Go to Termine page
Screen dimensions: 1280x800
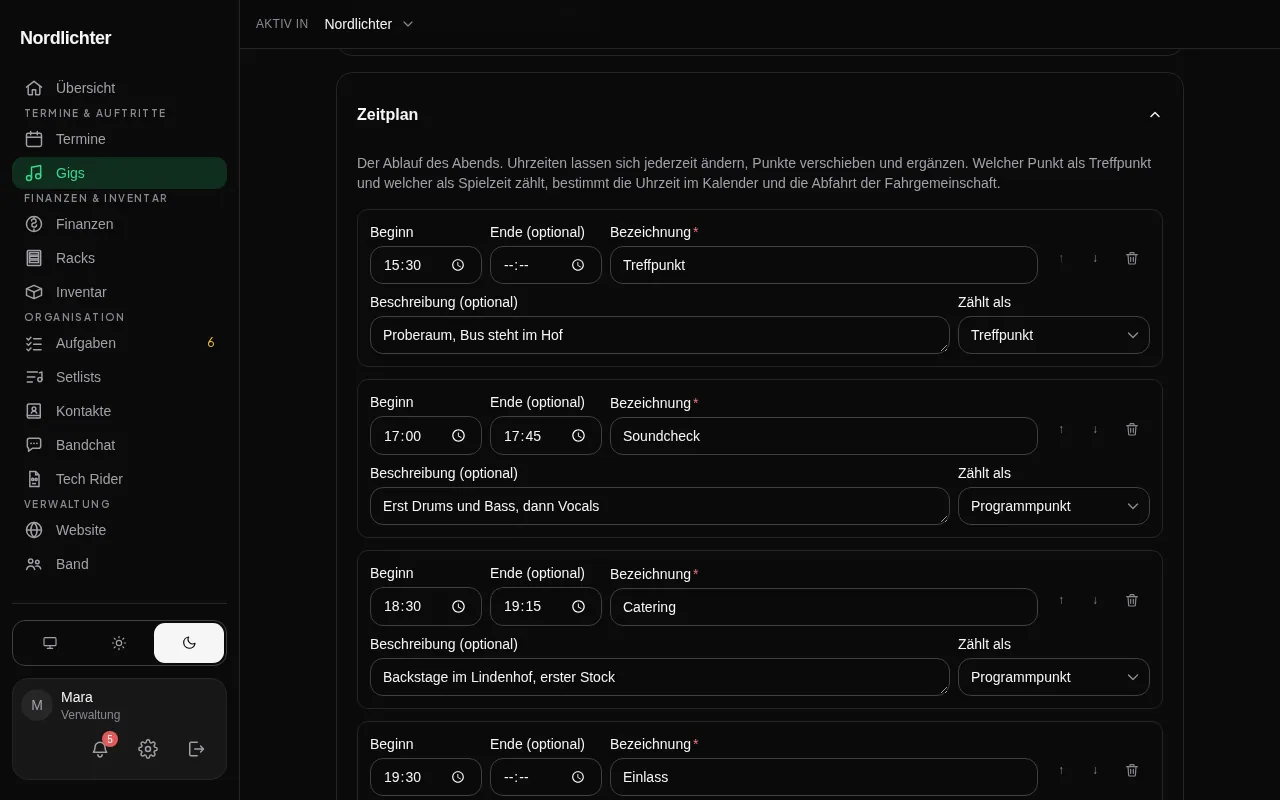(119, 139)
